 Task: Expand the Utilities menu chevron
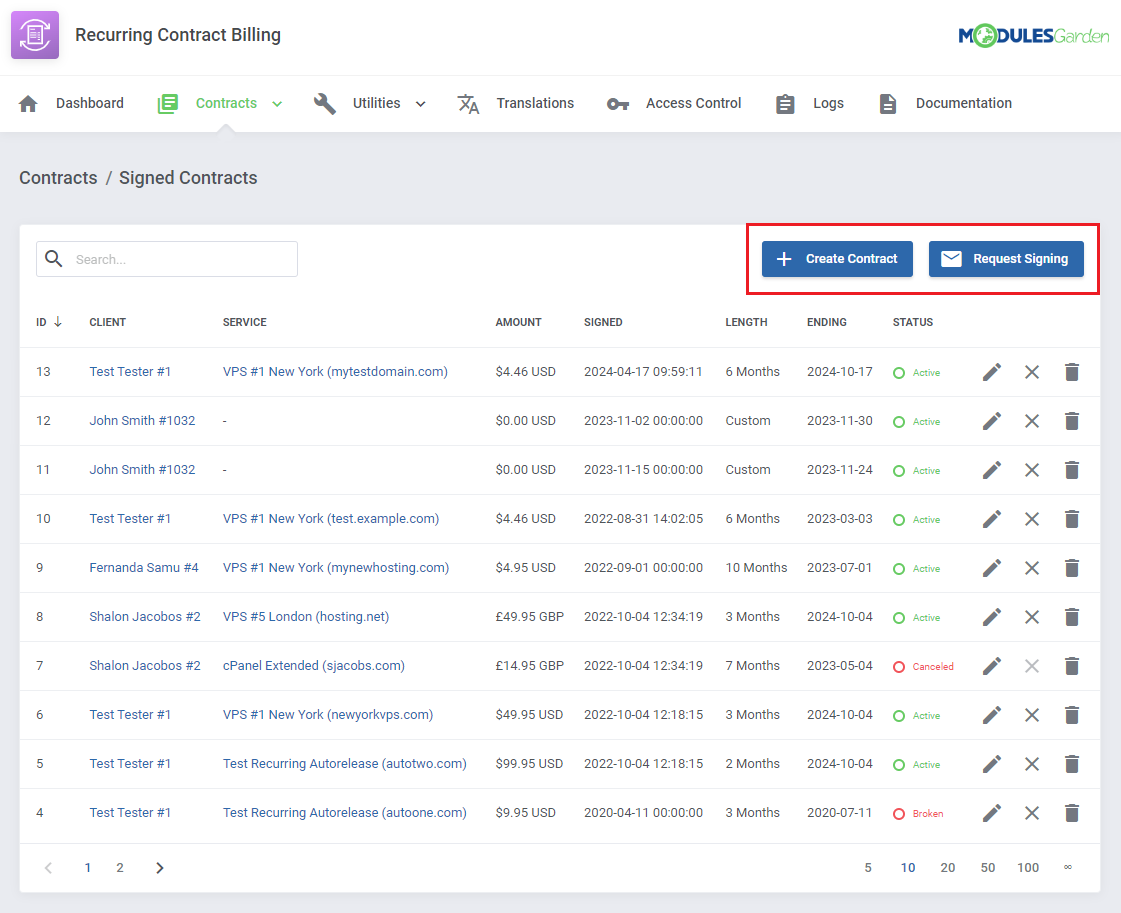pyautogui.click(x=420, y=104)
